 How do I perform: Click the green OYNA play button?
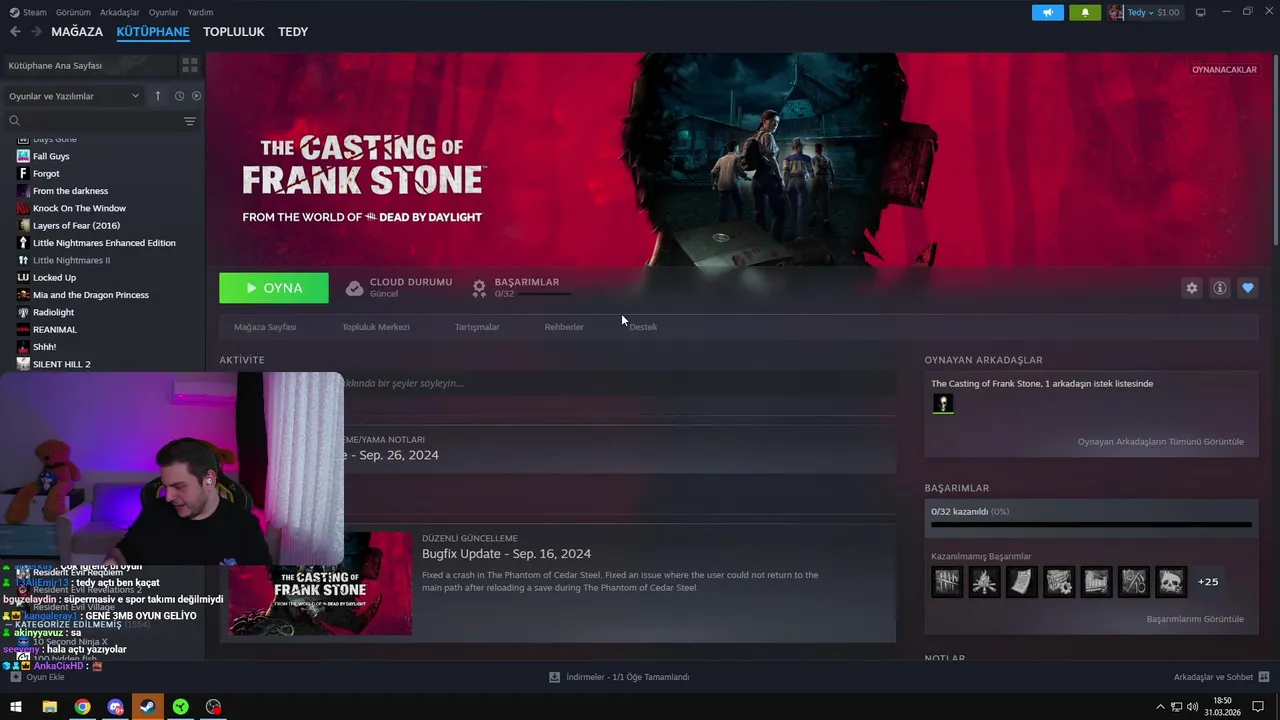point(274,288)
